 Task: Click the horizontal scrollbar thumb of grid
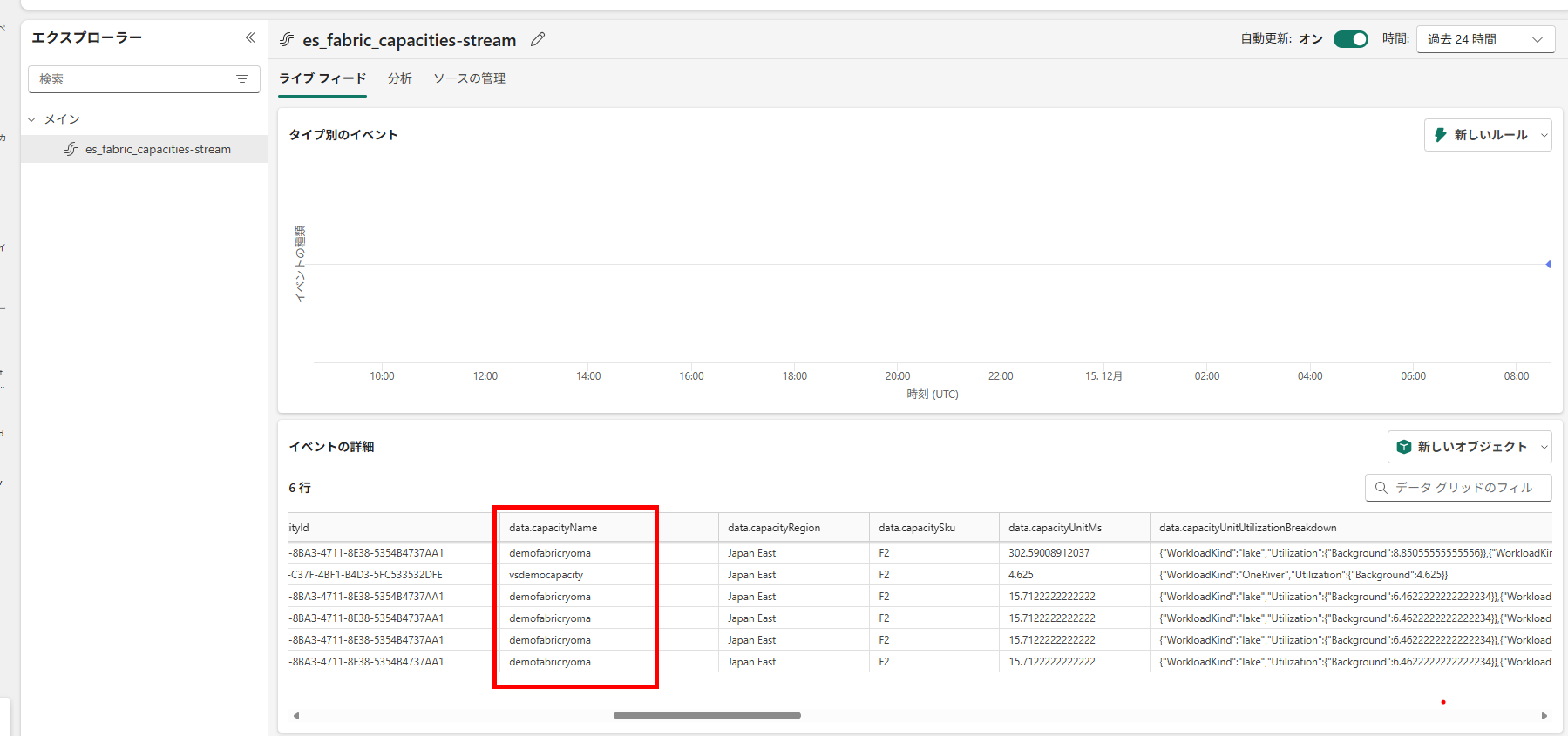(707, 716)
